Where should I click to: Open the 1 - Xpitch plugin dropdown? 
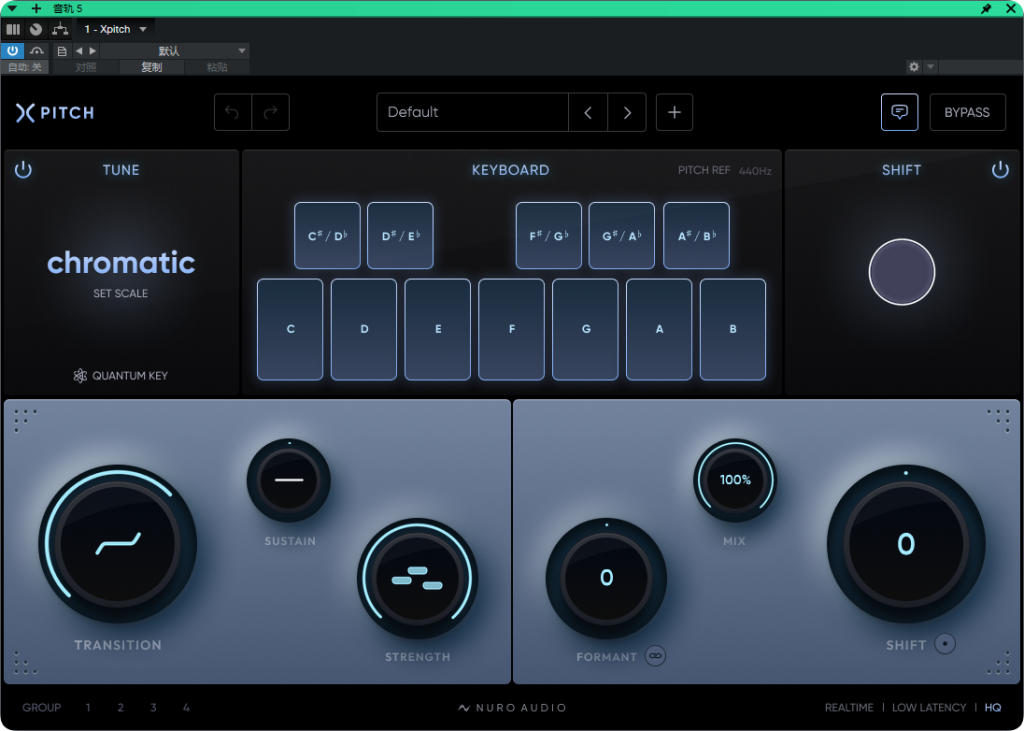pyautogui.click(x=116, y=29)
